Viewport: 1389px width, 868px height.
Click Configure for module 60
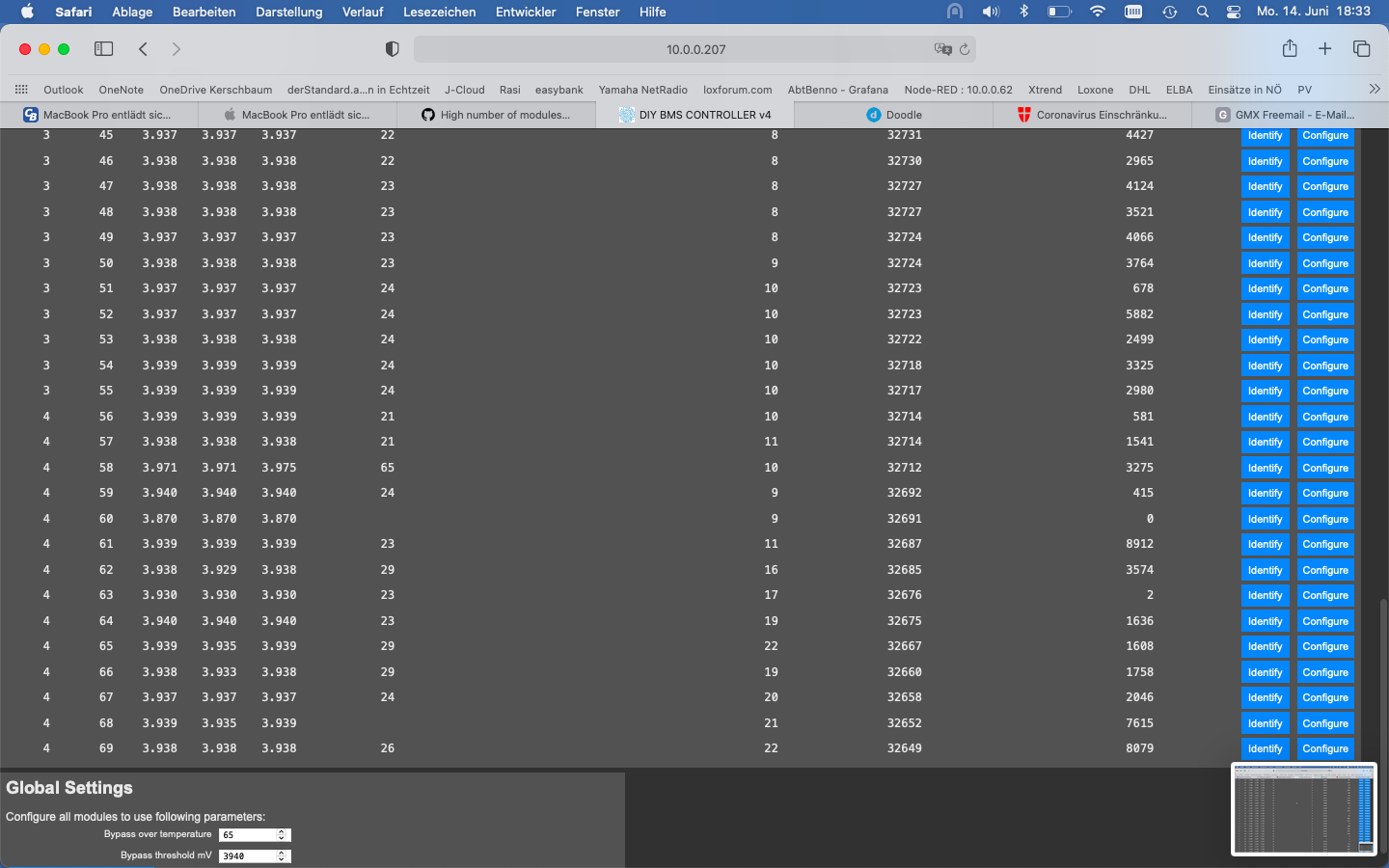coord(1325,519)
